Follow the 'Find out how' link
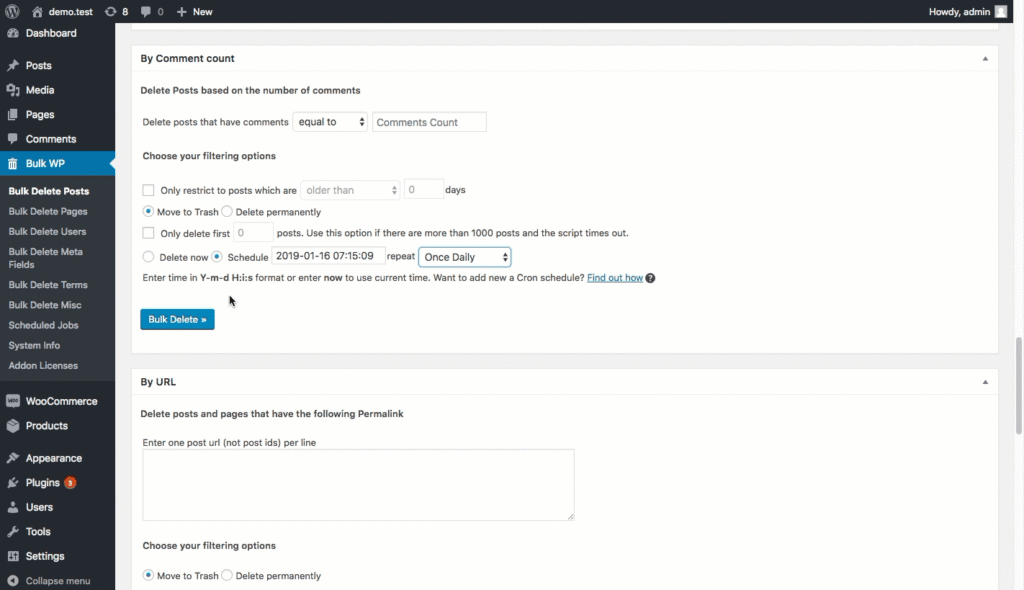Image resolution: width=1024 pixels, height=590 pixels. (x=614, y=278)
